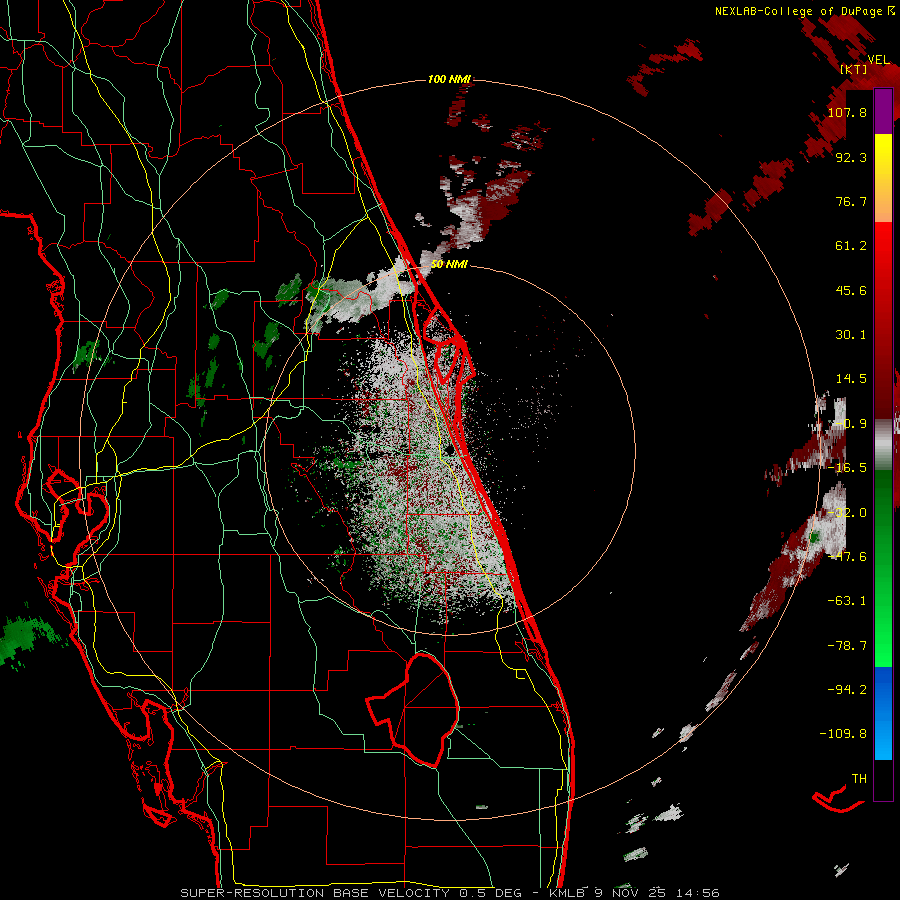The height and width of the screenshot is (900, 900).
Task: Click the -16.5 velocity scale value
Action: pyautogui.click(x=847, y=468)
